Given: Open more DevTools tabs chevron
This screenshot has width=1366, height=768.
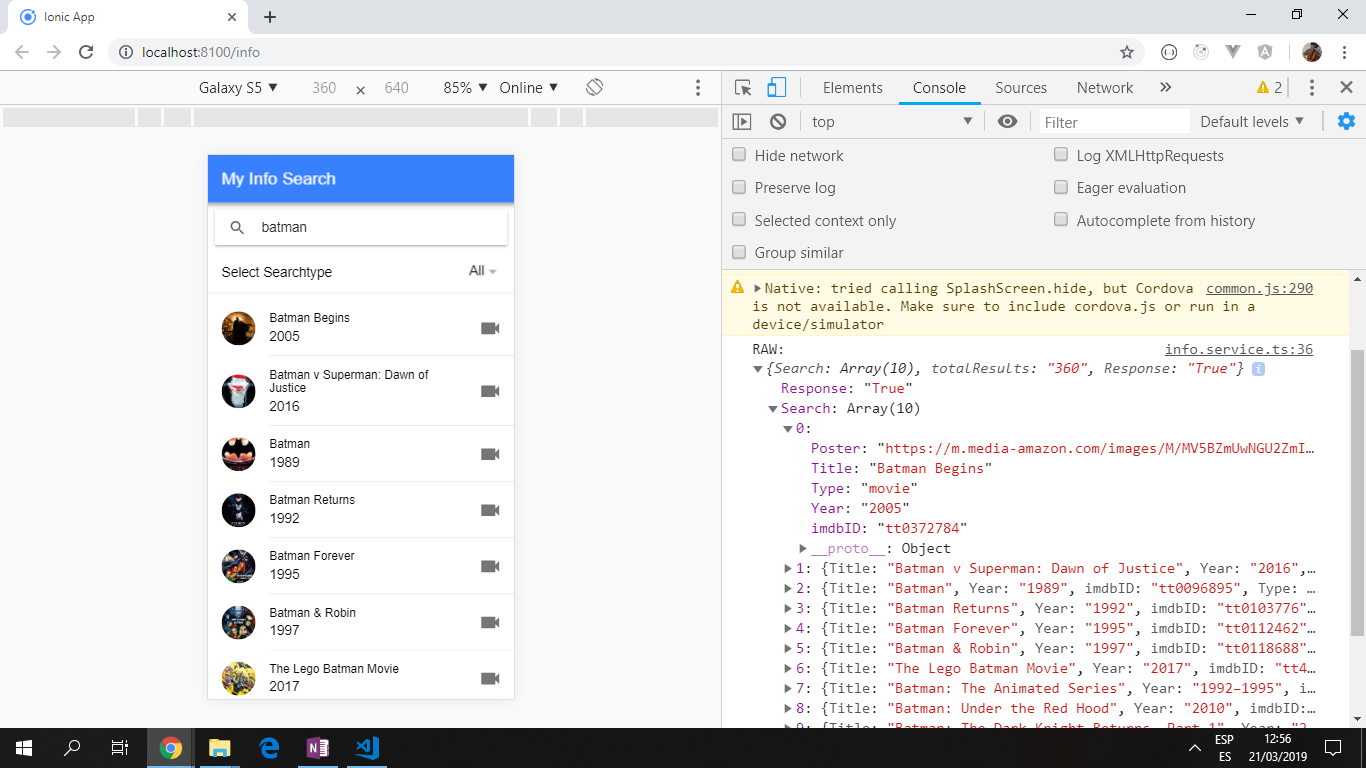Looking at the screenshot, I should coord(1166,88).
